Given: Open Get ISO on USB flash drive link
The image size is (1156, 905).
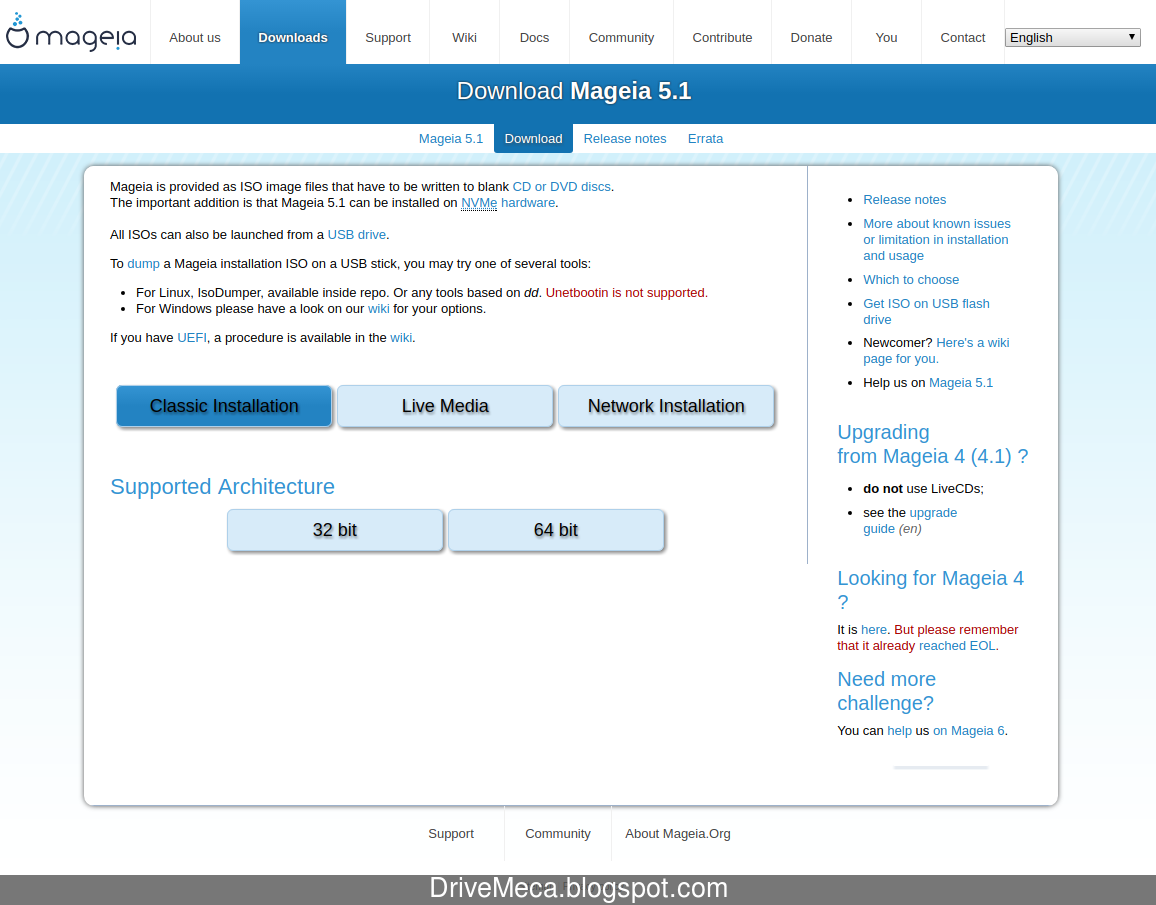Looking at the screenshot, I should (926, 312).
